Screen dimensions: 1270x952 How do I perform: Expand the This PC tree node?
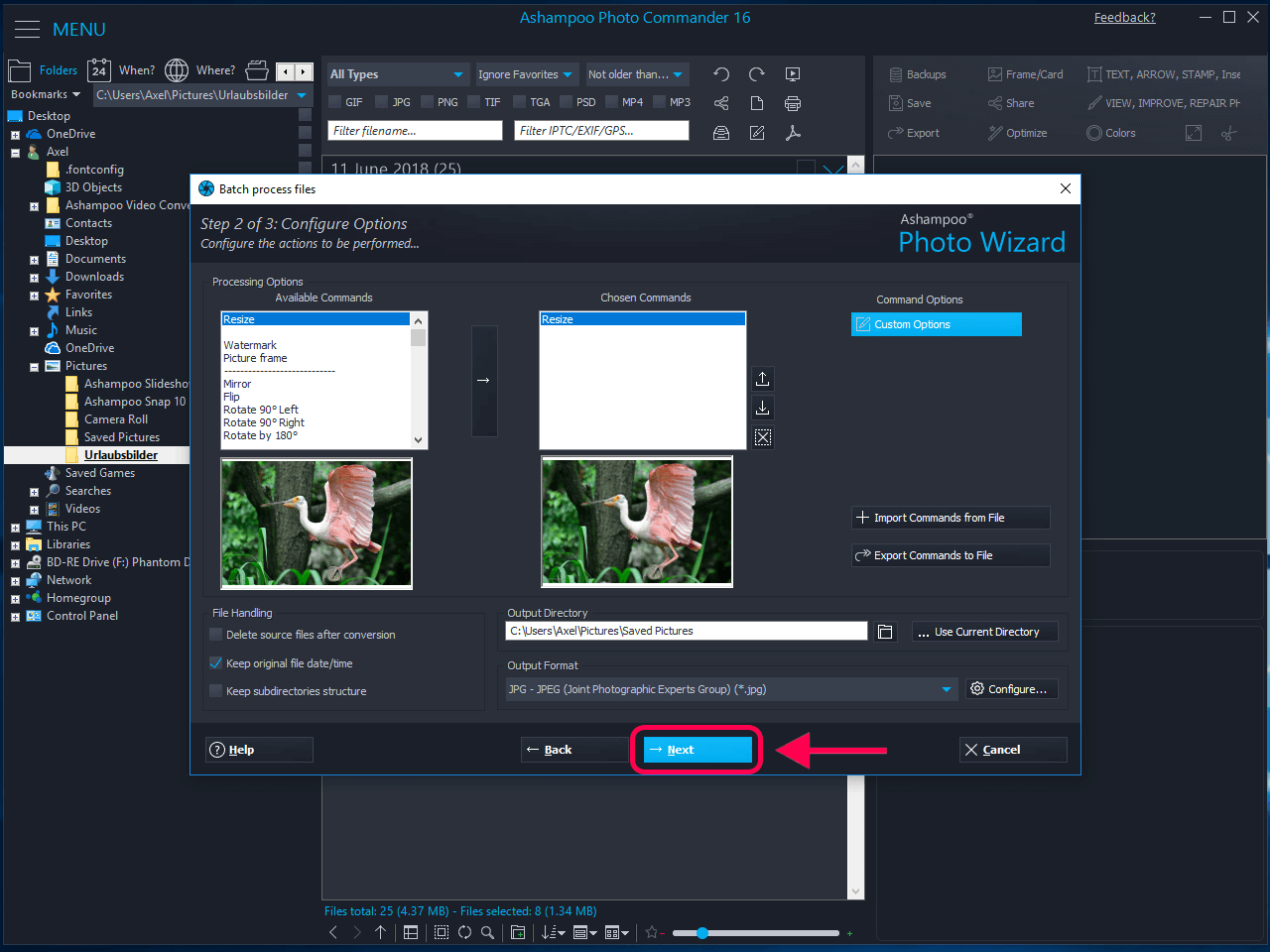tap(15, 528)
